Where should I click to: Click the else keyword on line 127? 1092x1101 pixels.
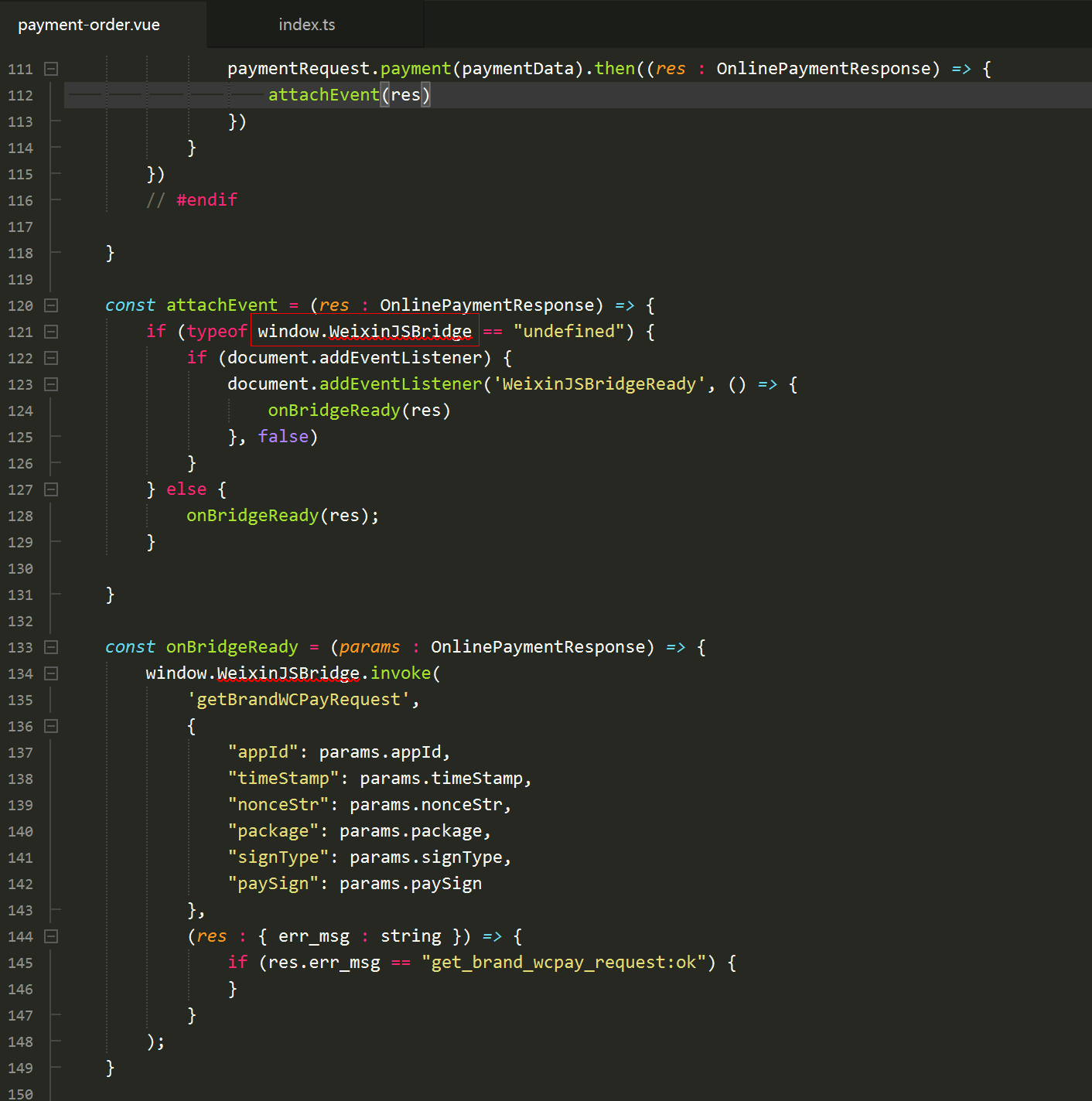point(186,489)
